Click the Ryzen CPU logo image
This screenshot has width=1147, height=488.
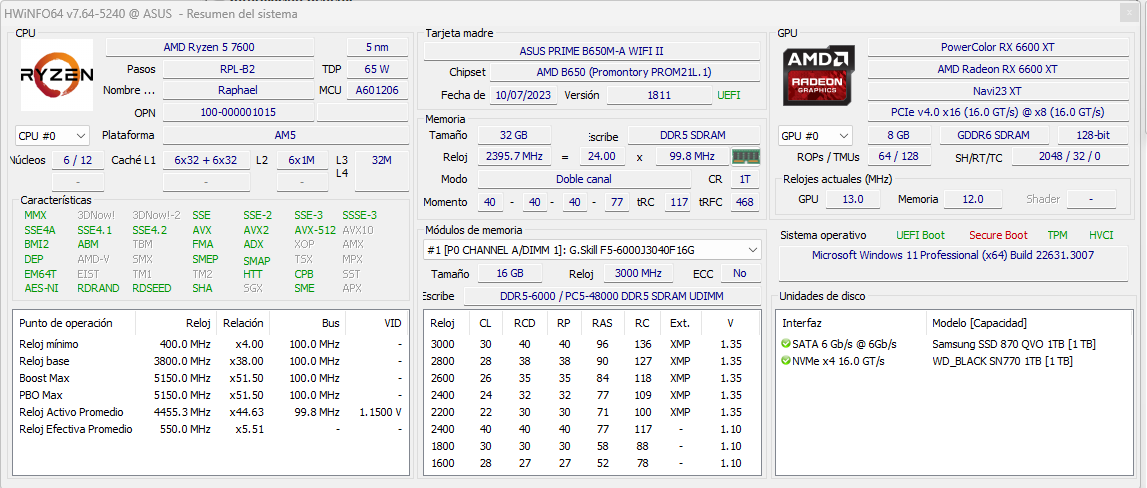click(x=56, y=75)
